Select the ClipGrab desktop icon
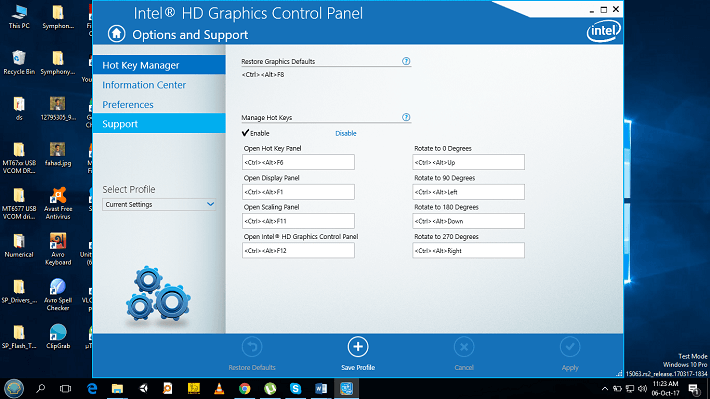710x399 pixels. tap(58, 337)
